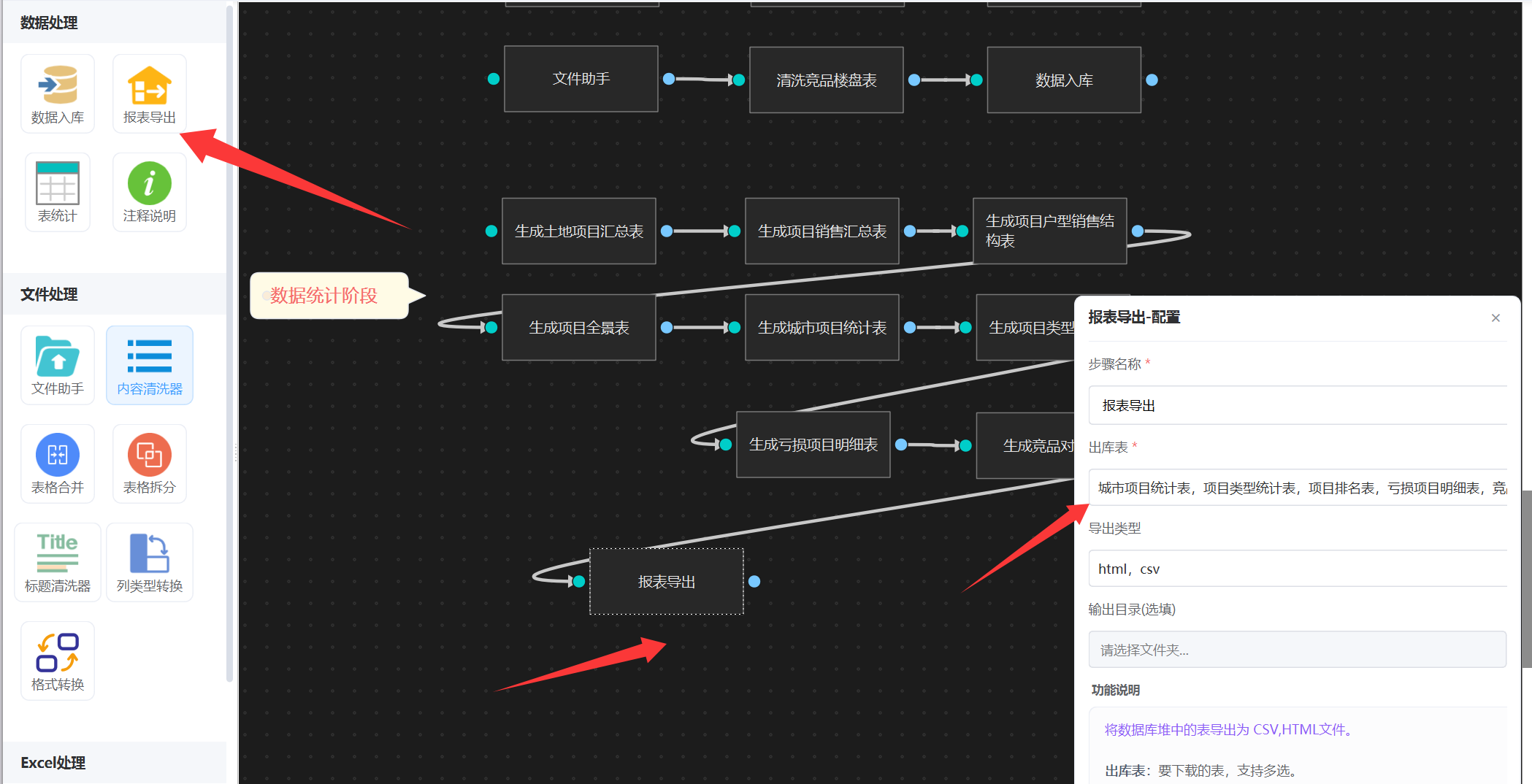This screenshot has height=784, width=1532.
Task: Click the tool sidebar's vertical scrollbar
Action: (x=229, y=343)
